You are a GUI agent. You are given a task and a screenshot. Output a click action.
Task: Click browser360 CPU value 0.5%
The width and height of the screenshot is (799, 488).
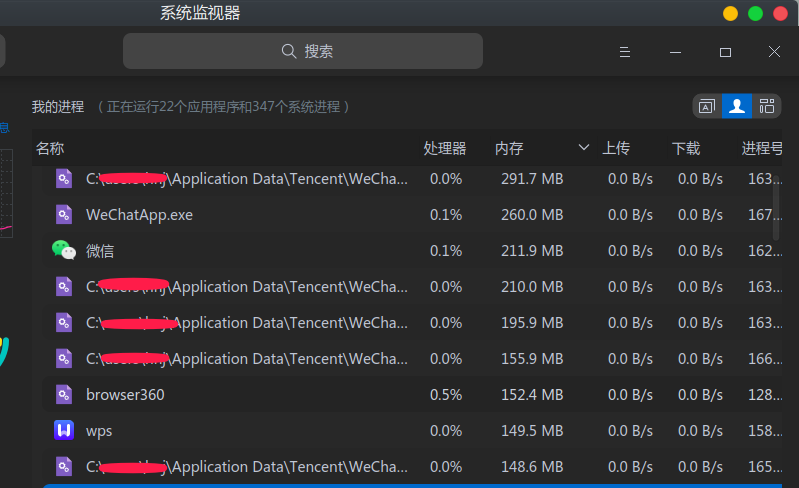[x=446, y=395]
